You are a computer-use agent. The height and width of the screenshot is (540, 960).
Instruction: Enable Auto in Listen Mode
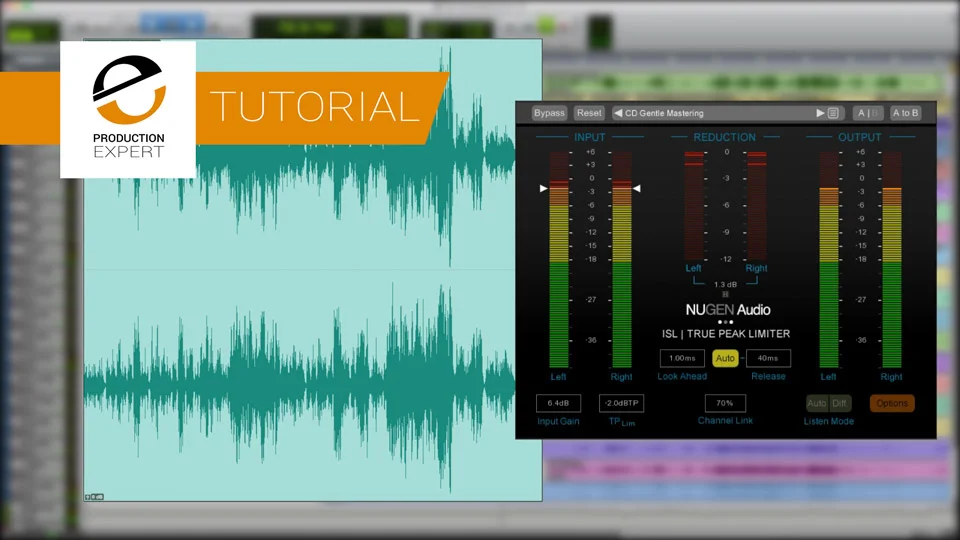click(x=817, y=403)
